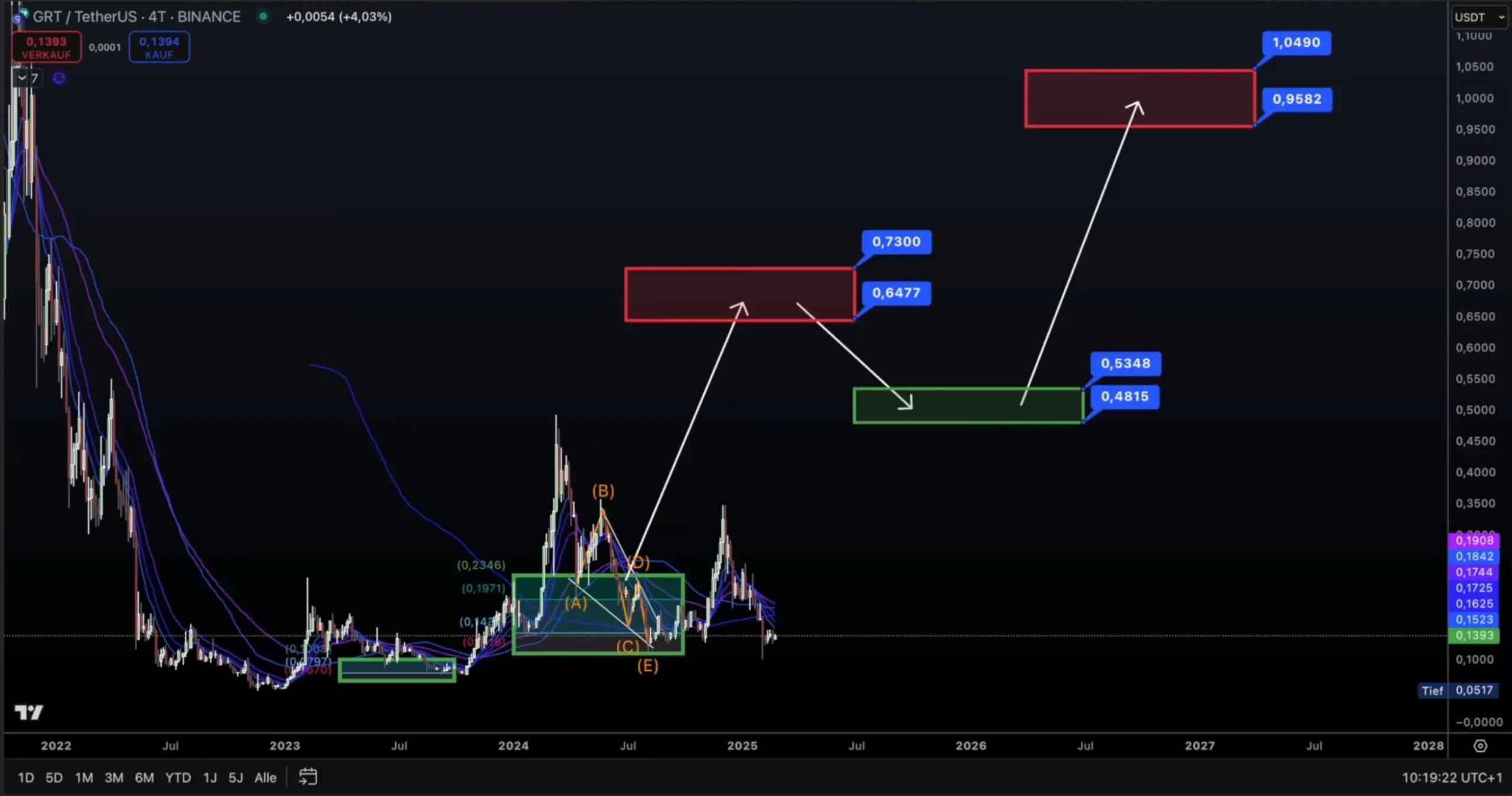Viewport: 1512px width, 796px height.
Task: Open chart settings gear icon
Action: [1480, 746]
